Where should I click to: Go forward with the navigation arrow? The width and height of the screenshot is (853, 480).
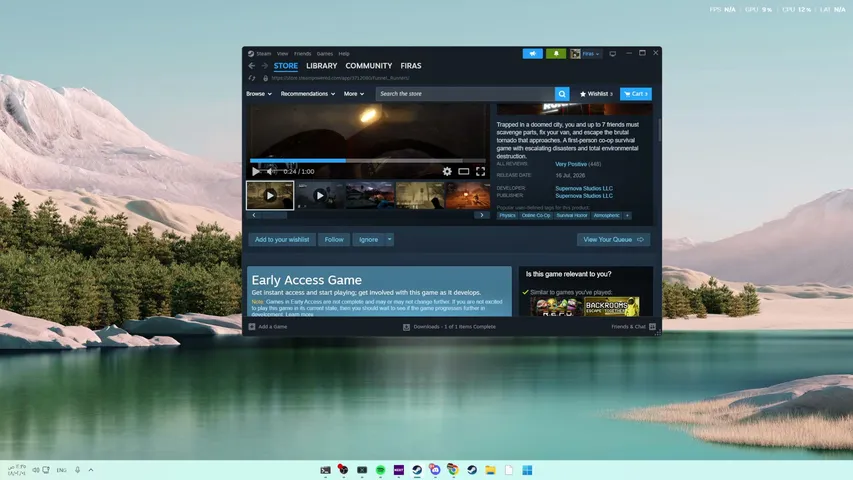pos(264,66)
